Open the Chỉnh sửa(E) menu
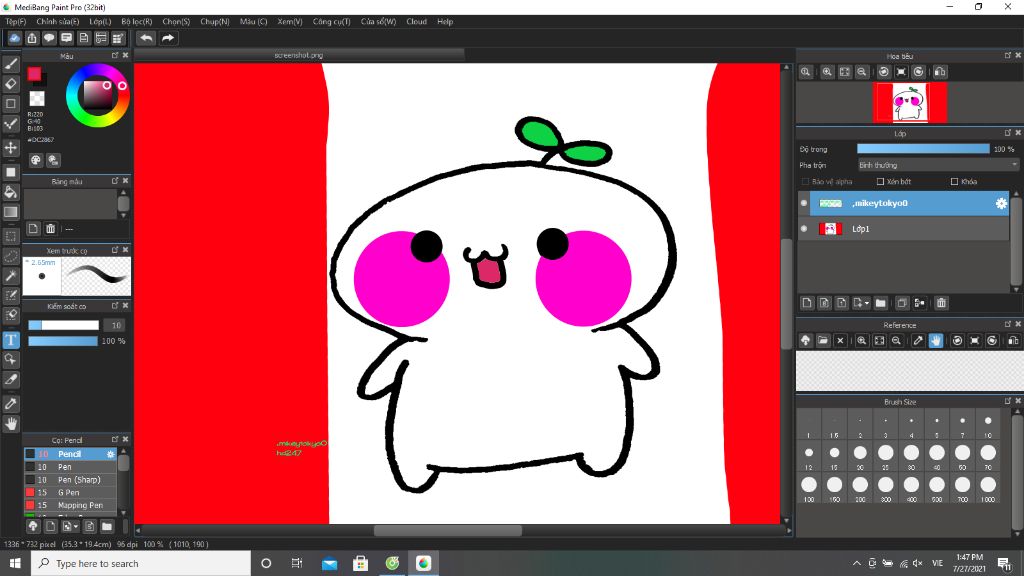1024x576 pixels. click(57, 22)
